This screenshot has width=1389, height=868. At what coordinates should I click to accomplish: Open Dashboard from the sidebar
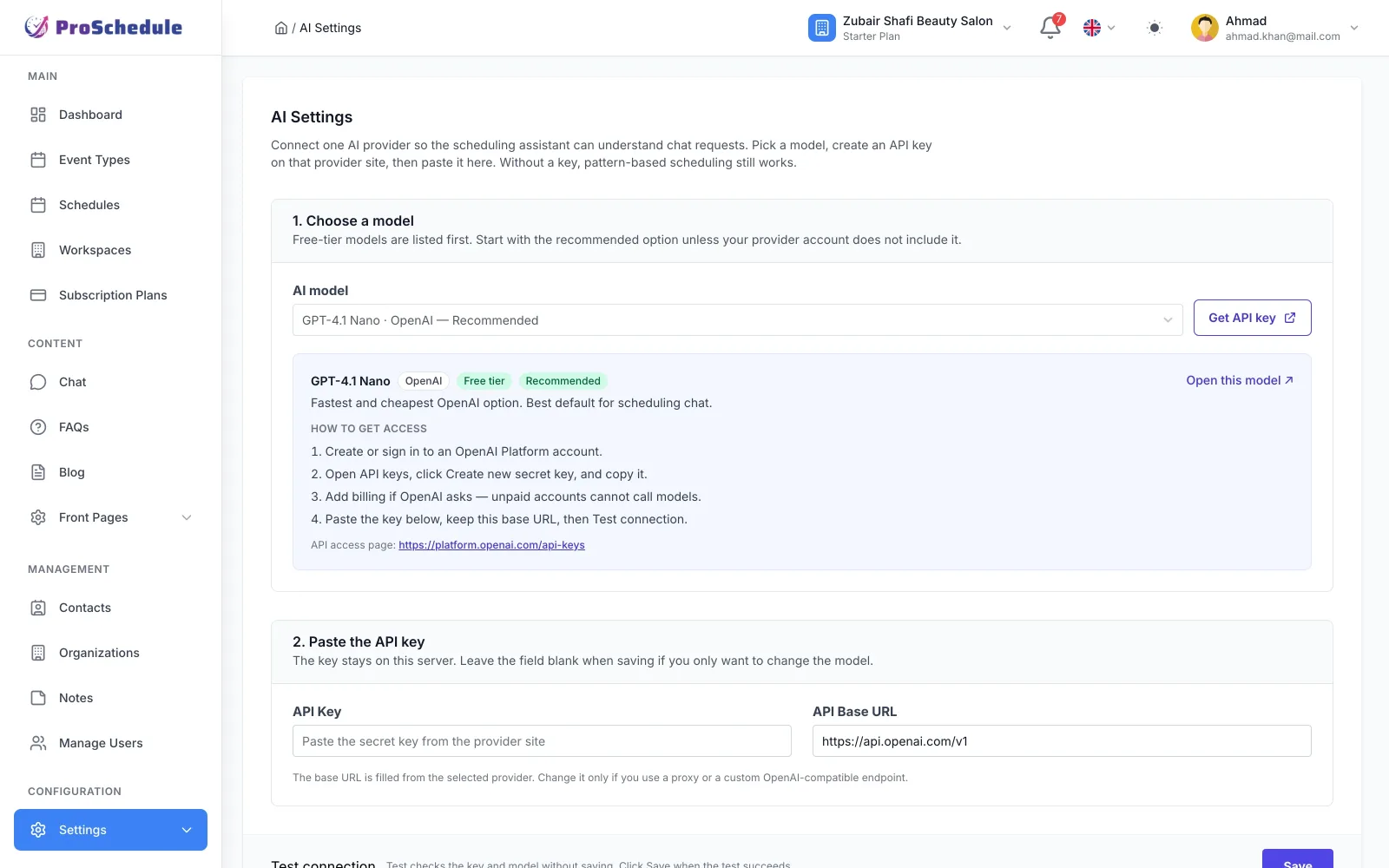coord(111,115)
